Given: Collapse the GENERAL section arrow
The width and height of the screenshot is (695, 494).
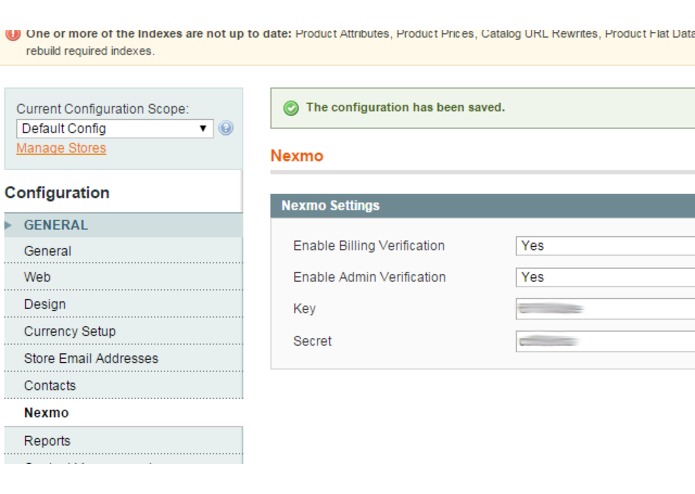Looking at the screenshot, I should coord(8,225).
